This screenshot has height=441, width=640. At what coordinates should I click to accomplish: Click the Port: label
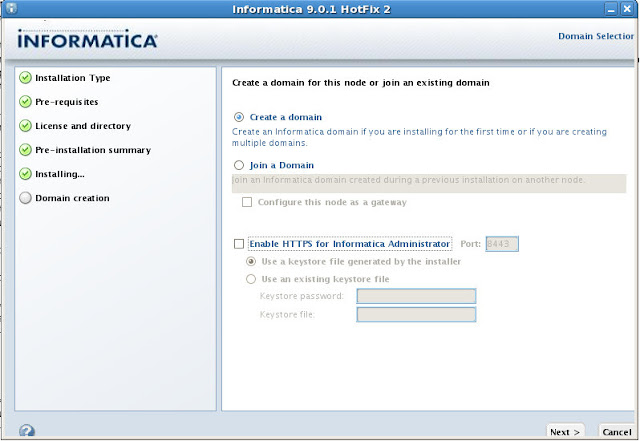coord(471,244)
